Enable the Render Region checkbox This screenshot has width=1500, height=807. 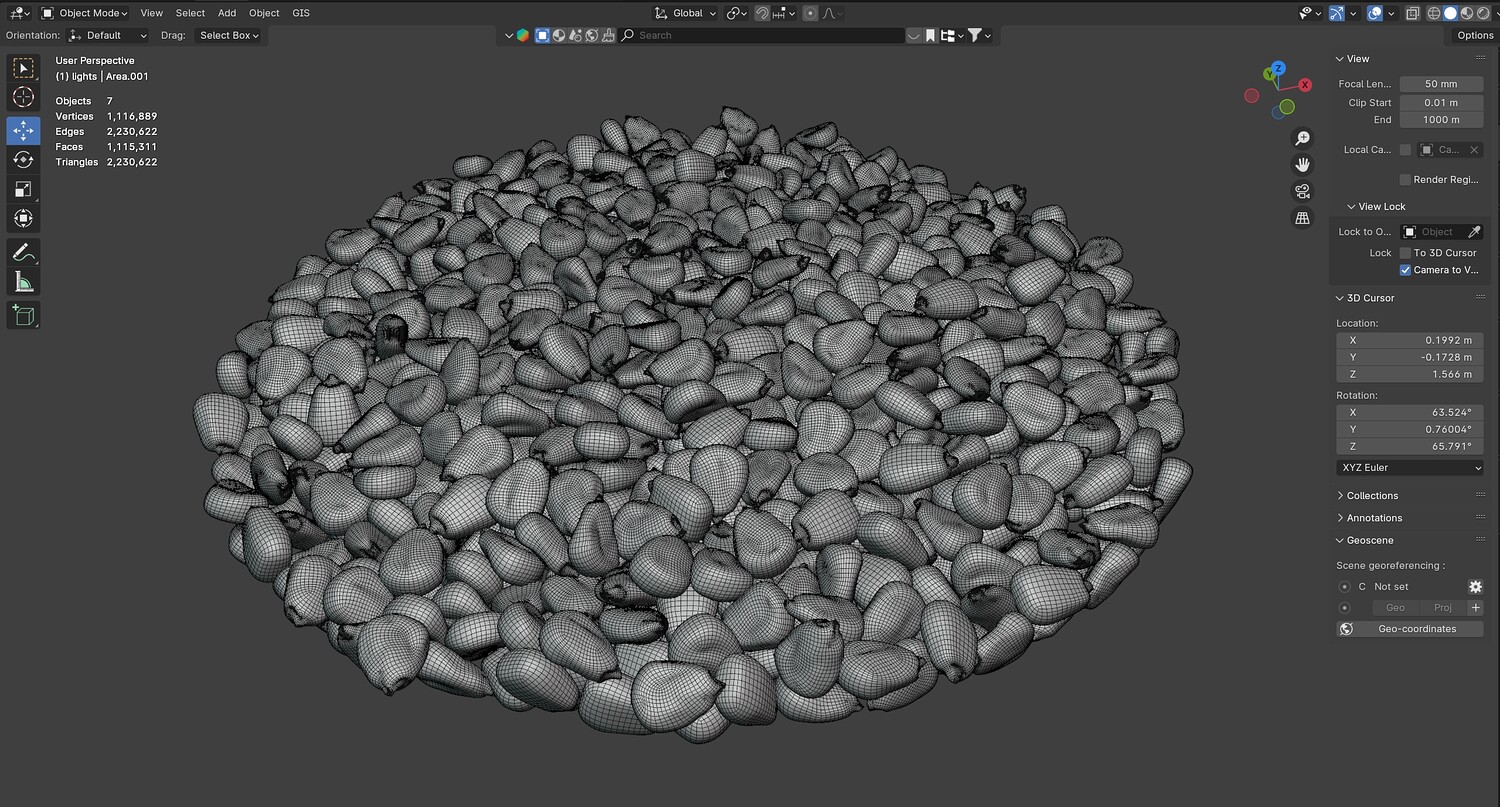[1405, 180]
